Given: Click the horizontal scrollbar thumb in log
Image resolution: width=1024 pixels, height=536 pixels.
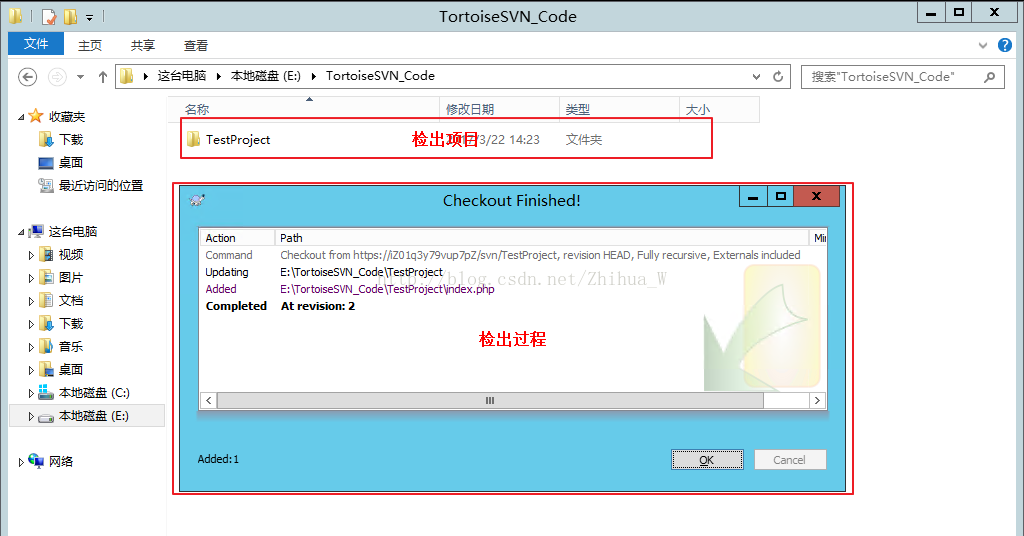Looking at the screenshot, I should tap(490, 400).
